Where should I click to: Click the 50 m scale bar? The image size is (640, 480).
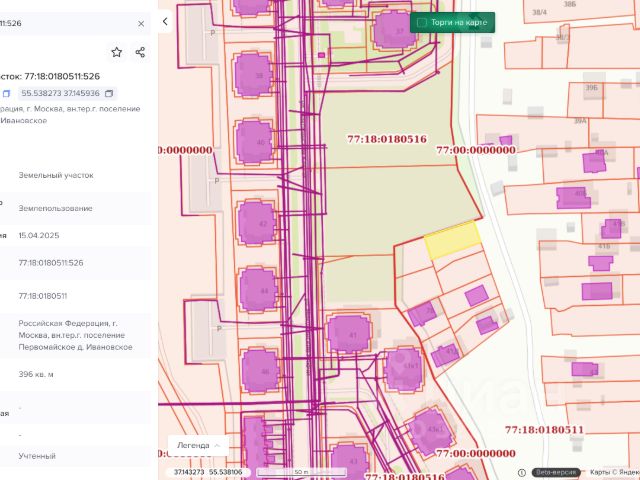point(302,472)
